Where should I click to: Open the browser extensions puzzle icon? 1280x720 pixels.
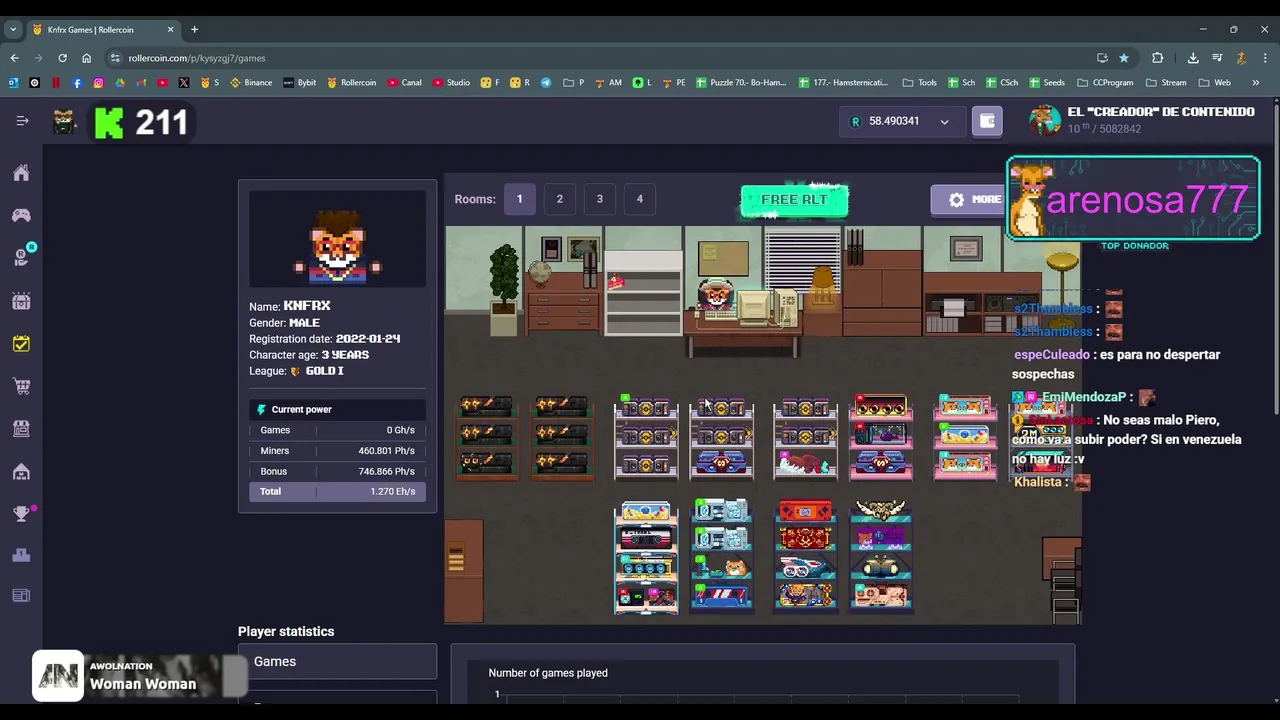point(1158,58)
